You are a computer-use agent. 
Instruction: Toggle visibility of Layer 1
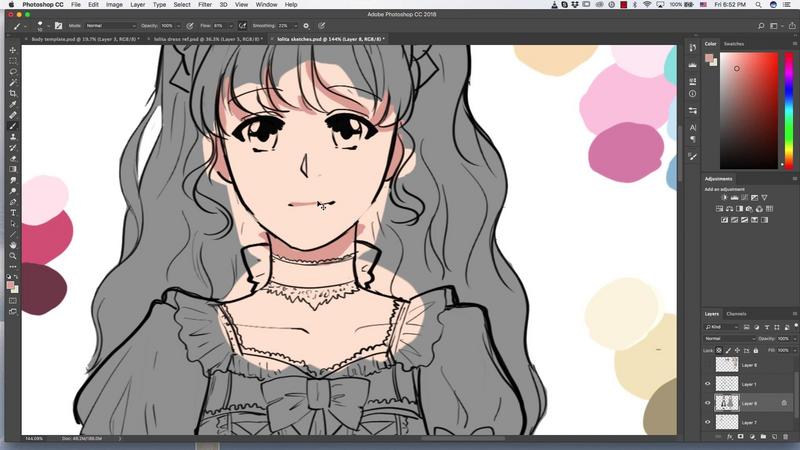tap(708, 384)
